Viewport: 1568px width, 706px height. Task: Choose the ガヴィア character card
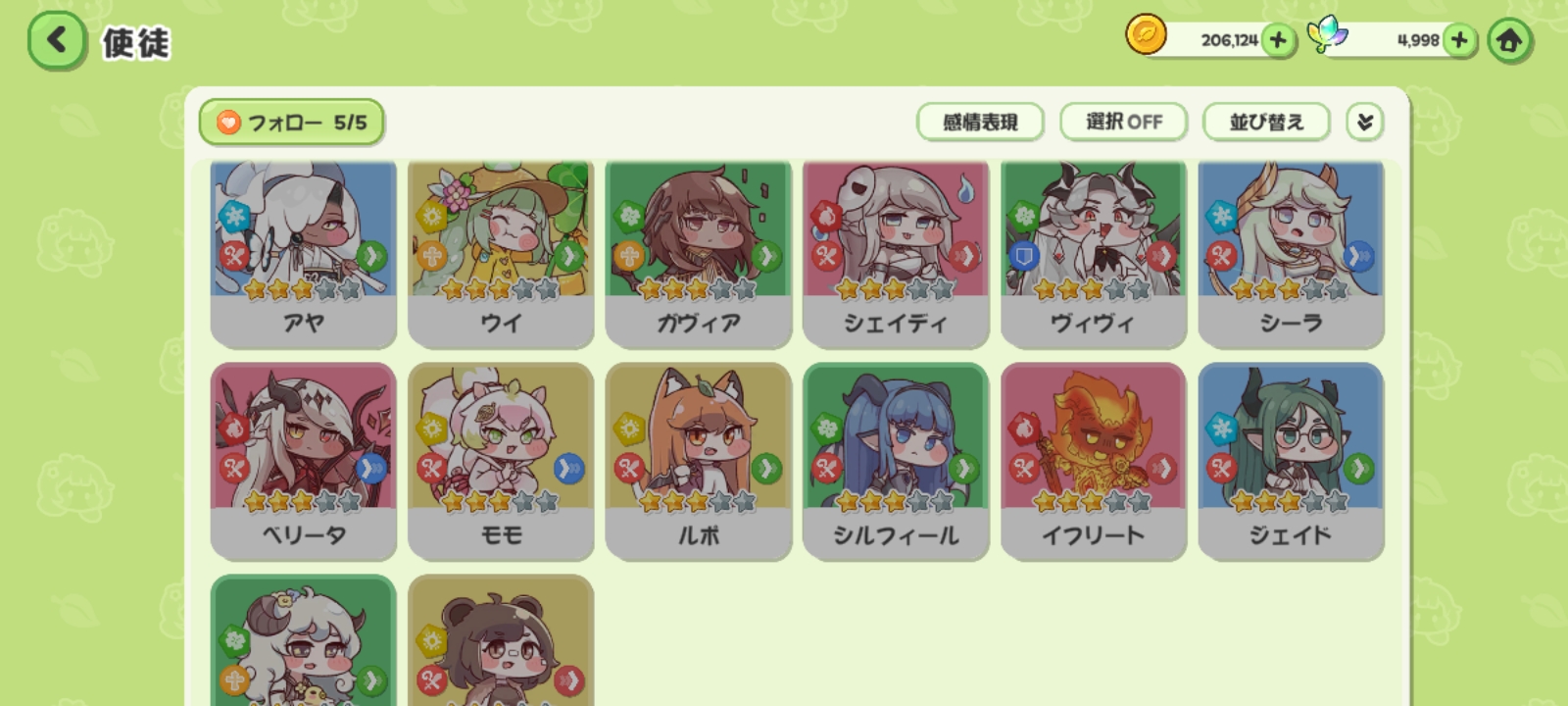(x=699, y=254)
